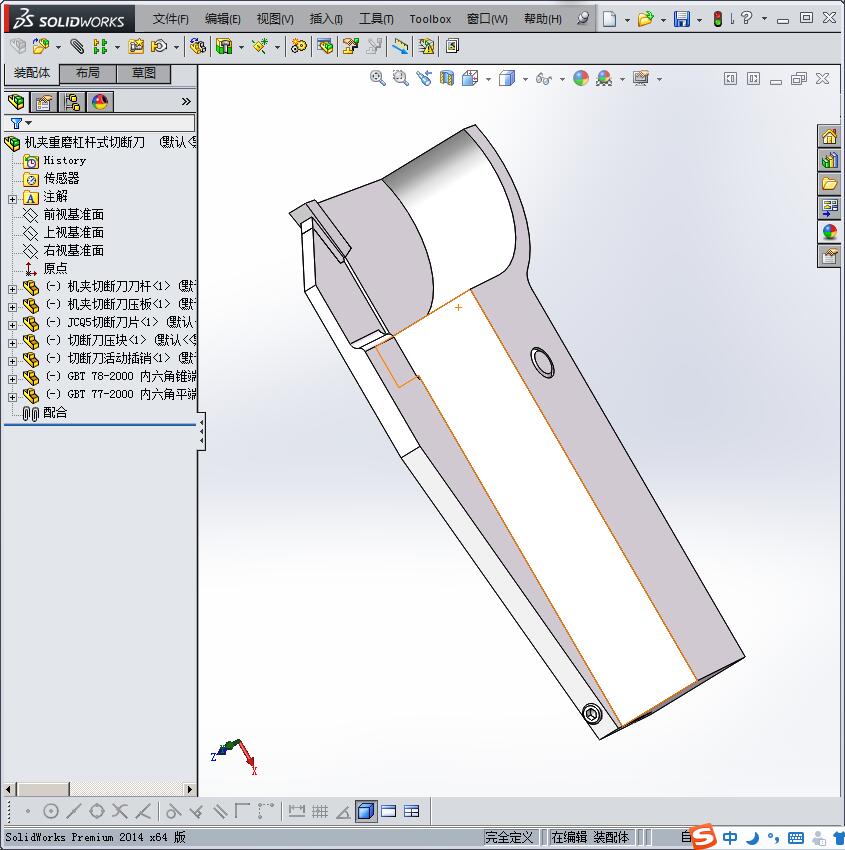Viewport: 845px width, 850px height.
Task: Click the Instant3D icon at toolbar end
Action: [x=452, y=47]
